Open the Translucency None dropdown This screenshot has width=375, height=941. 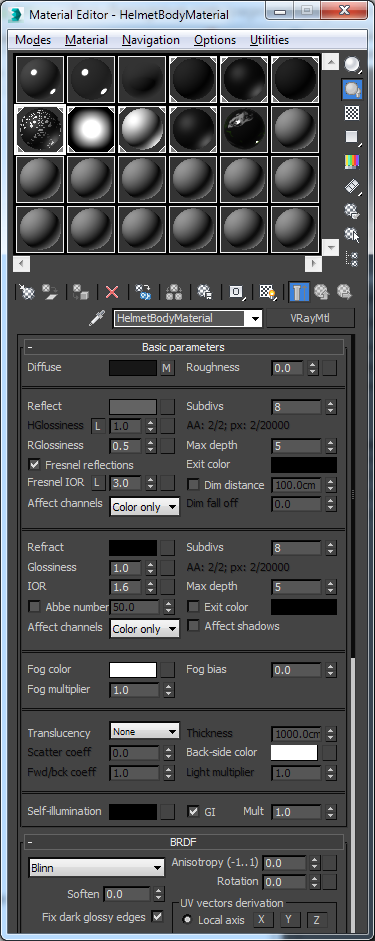(145, 732)
